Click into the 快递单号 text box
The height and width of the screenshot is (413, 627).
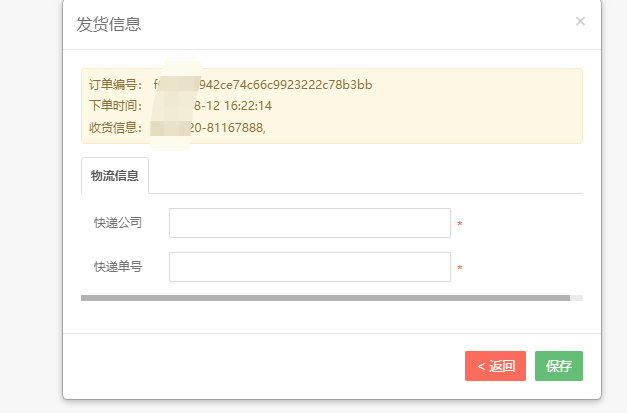click(309, 267)
